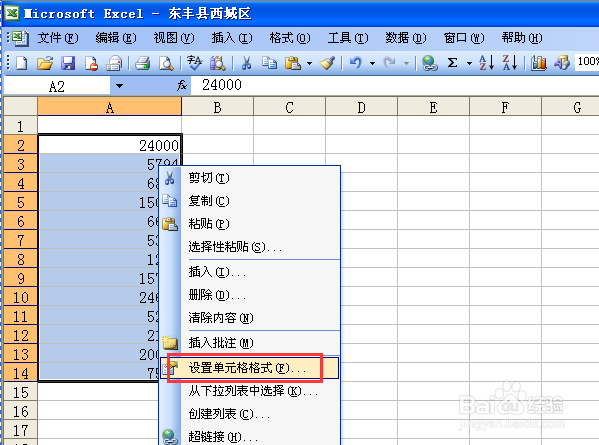Viewport: 599px width, 445px height.
Task: Save the workbook with the floppy disk icon
Action: (x=68, y=63)
